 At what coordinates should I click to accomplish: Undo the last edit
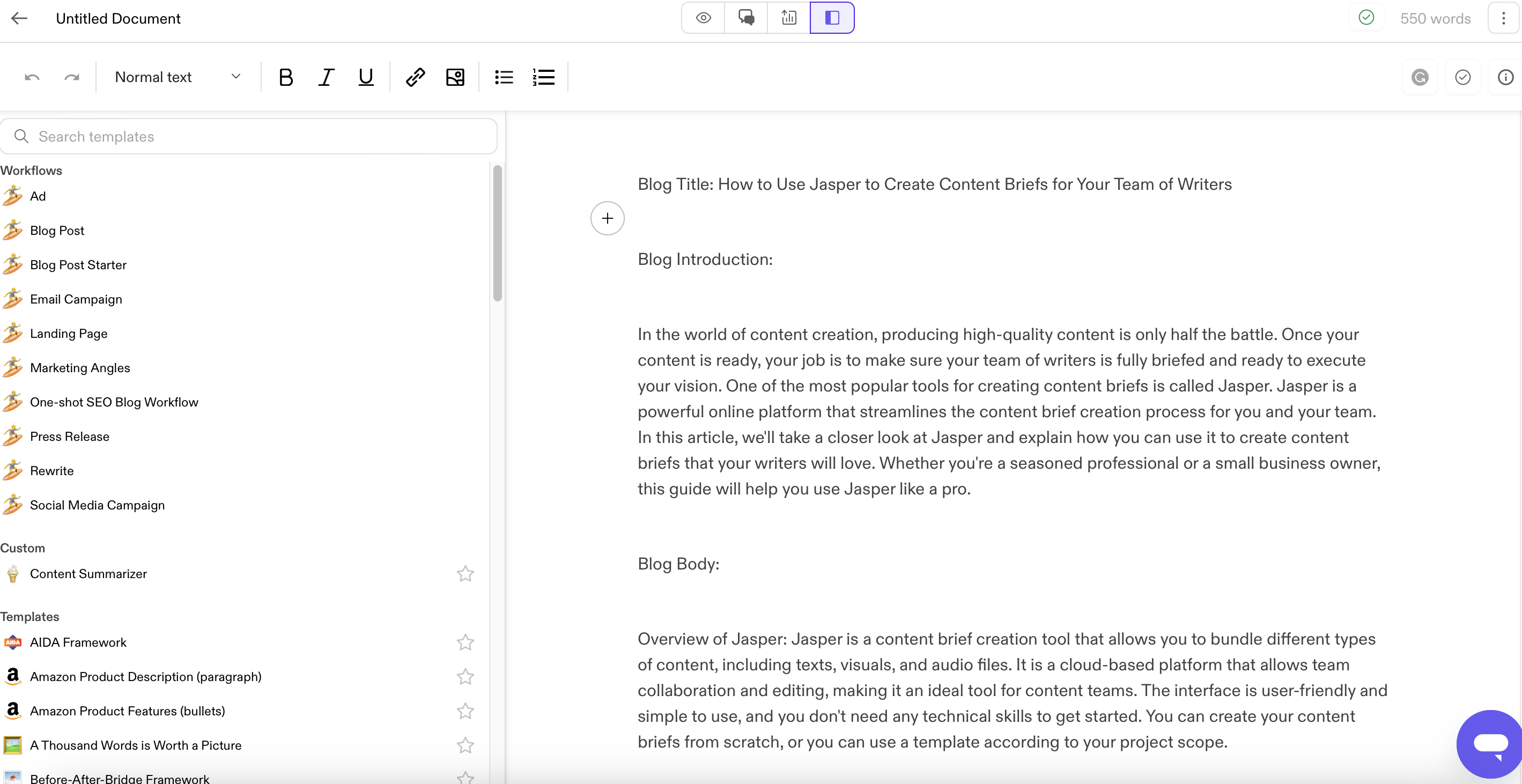[32, 77]
